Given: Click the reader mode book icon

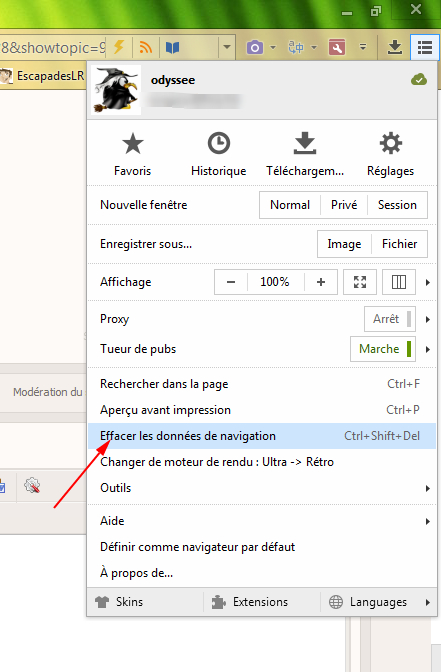Looking at the screenshot, I should coord(172,48).
